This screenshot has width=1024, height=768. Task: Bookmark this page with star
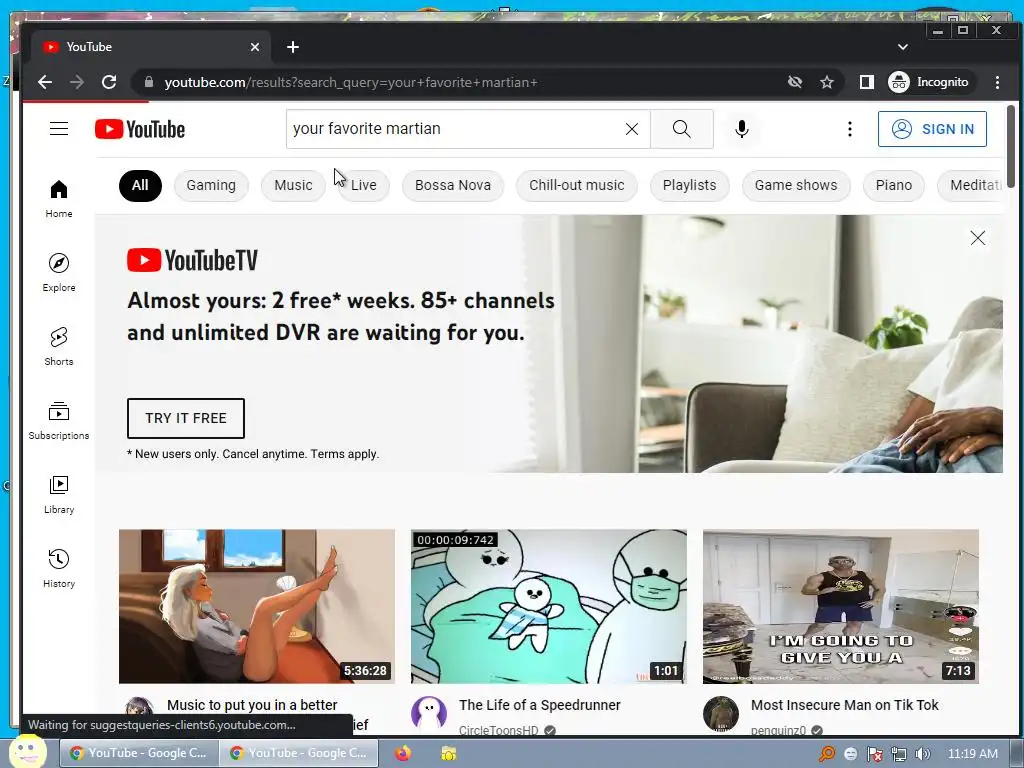pyautogui.click(x=827, y=82)
